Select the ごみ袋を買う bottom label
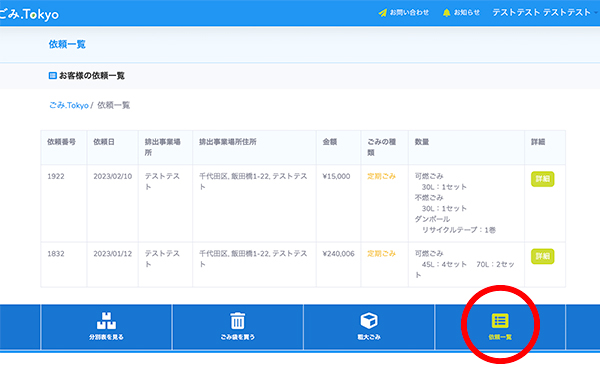The width and height of the screenshot is (600, 367). point(237,337)
